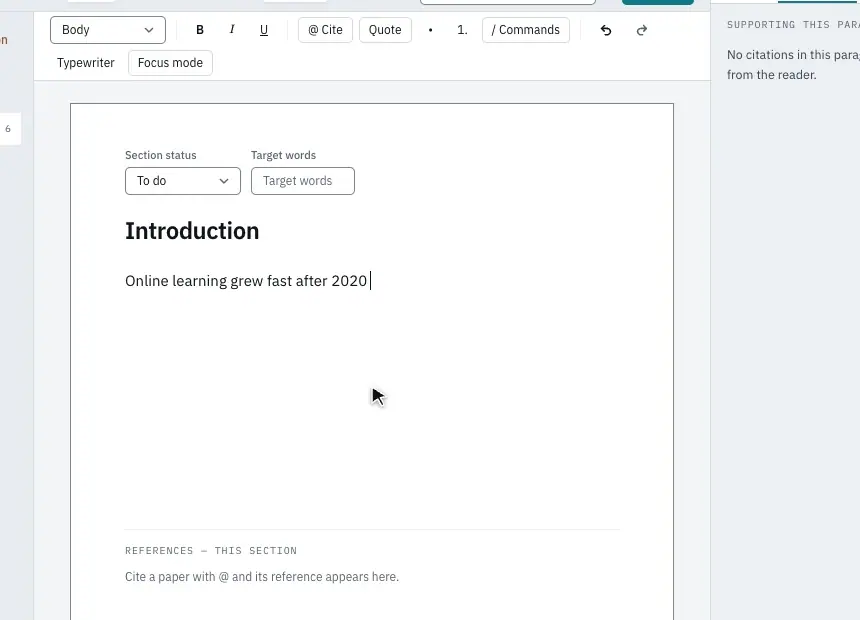Select outline item numbered 6 in sidebar
The width and height of the screenshot is (860, 620).
point(9,129)
